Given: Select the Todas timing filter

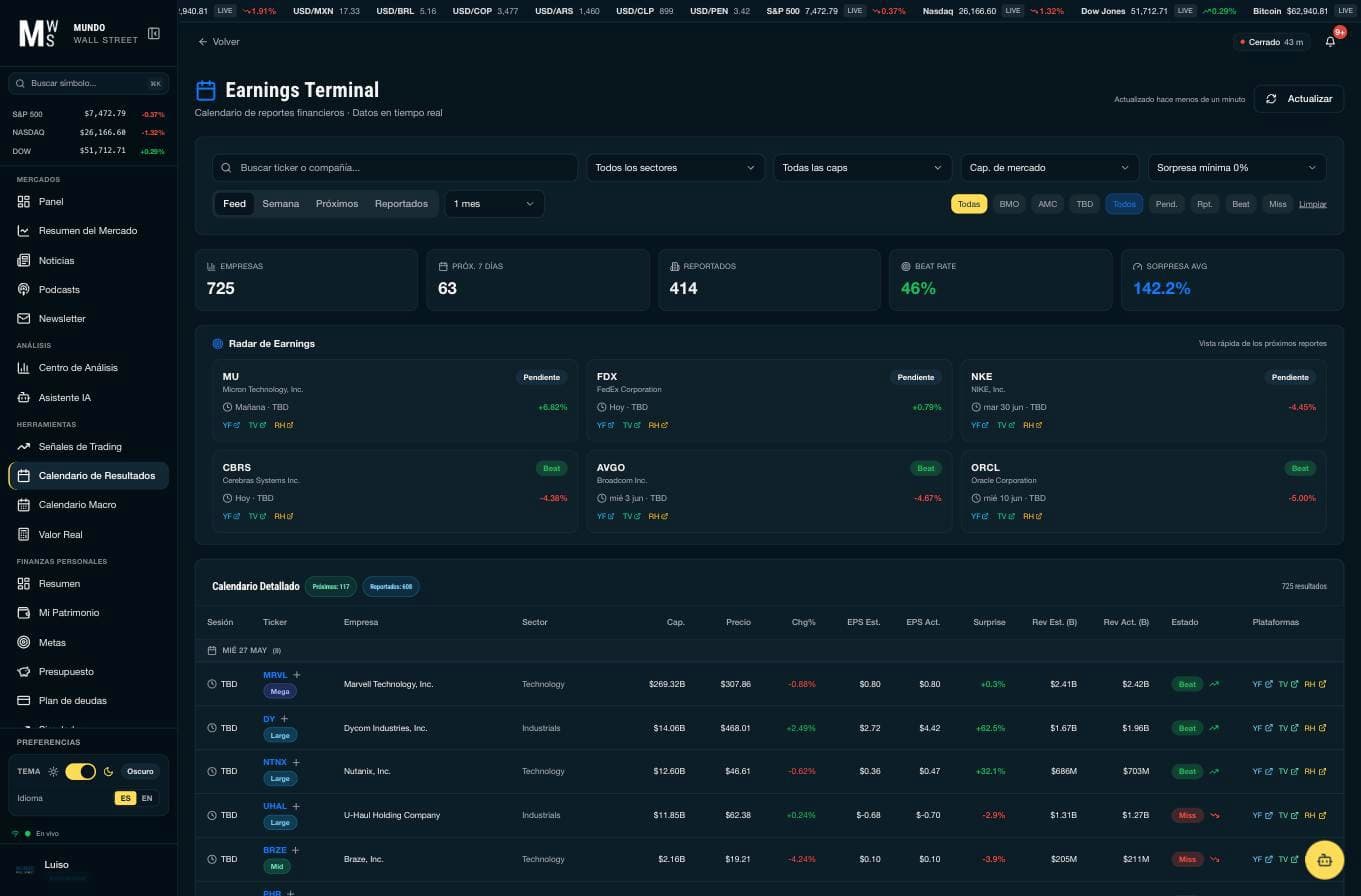Looking at the screenshot, I should coord(969,204).
